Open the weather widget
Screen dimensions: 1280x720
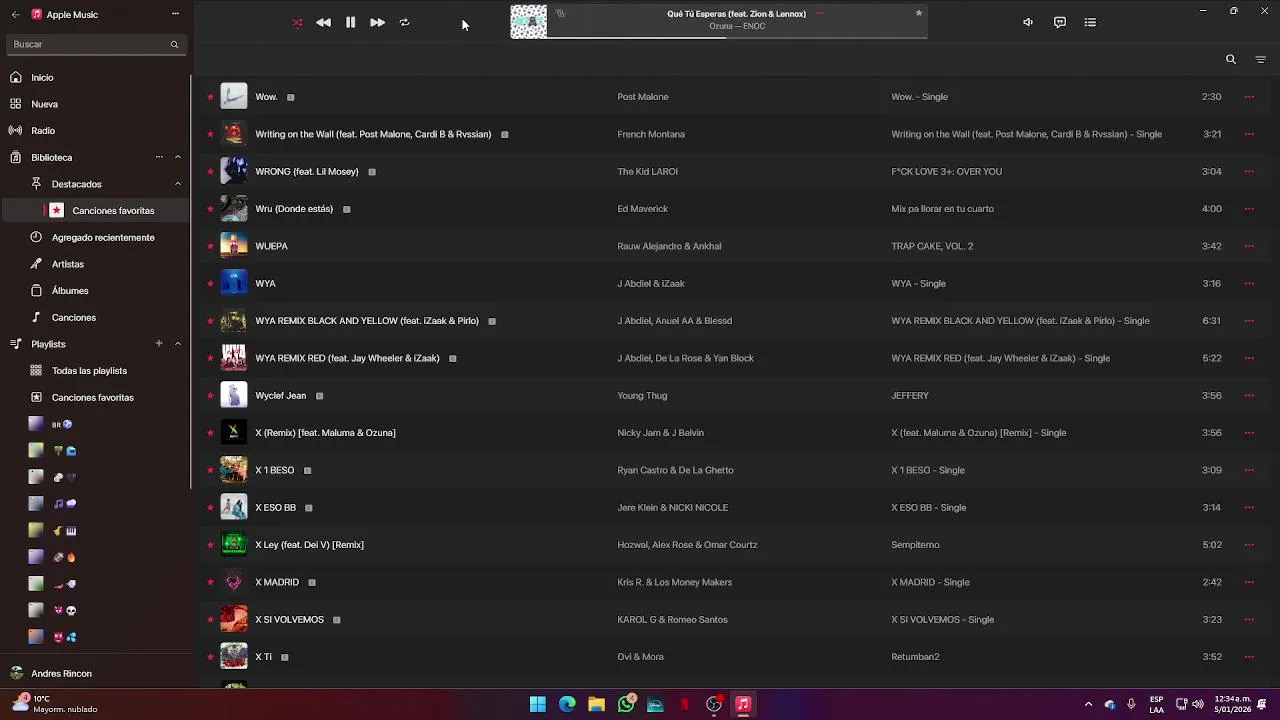coord(56,704)
